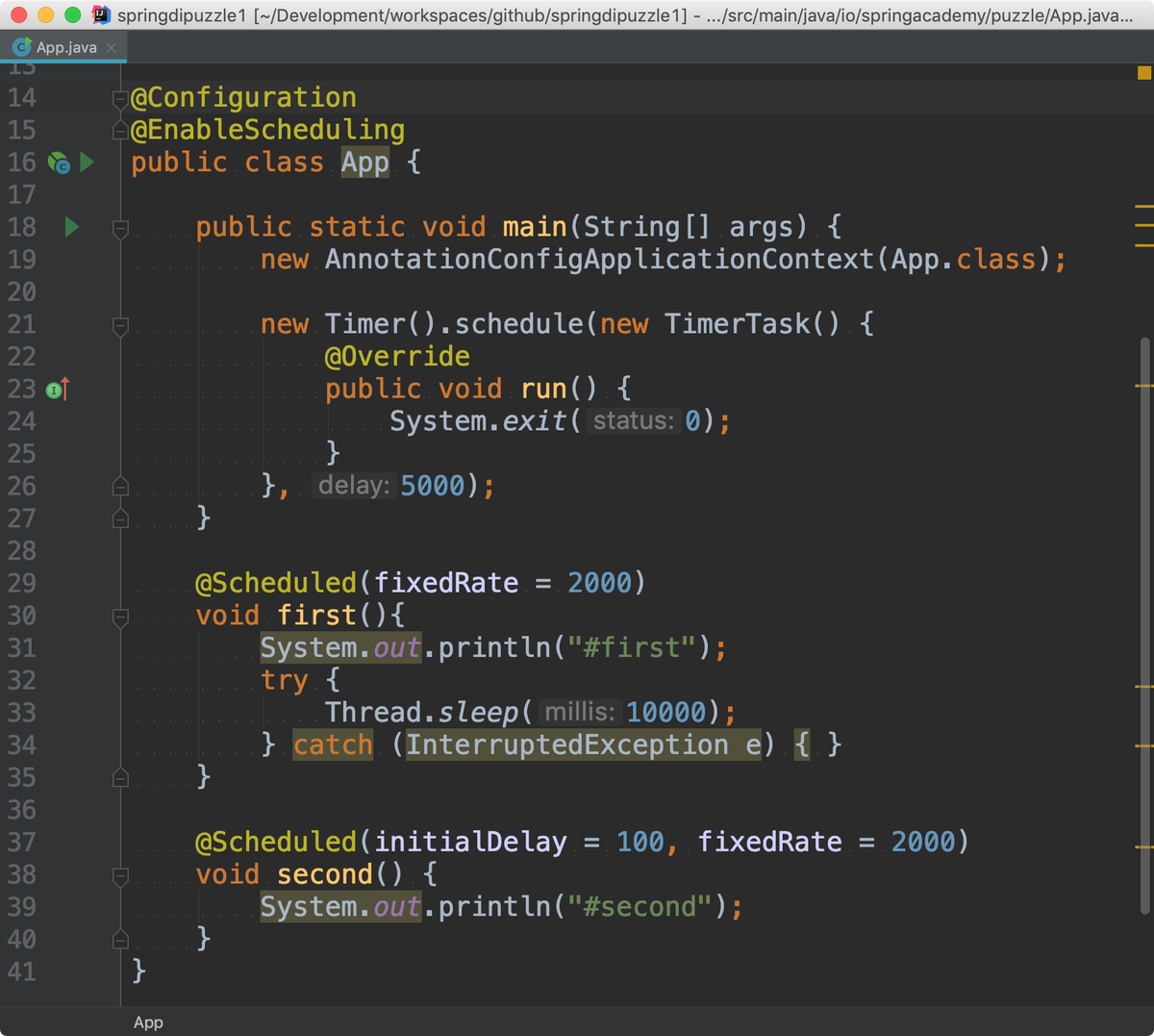Click AnnotationConfigApplicationContext on line 19
Image resolution: width=1154 pixels, height=1036 pixels.
point(599,259)
